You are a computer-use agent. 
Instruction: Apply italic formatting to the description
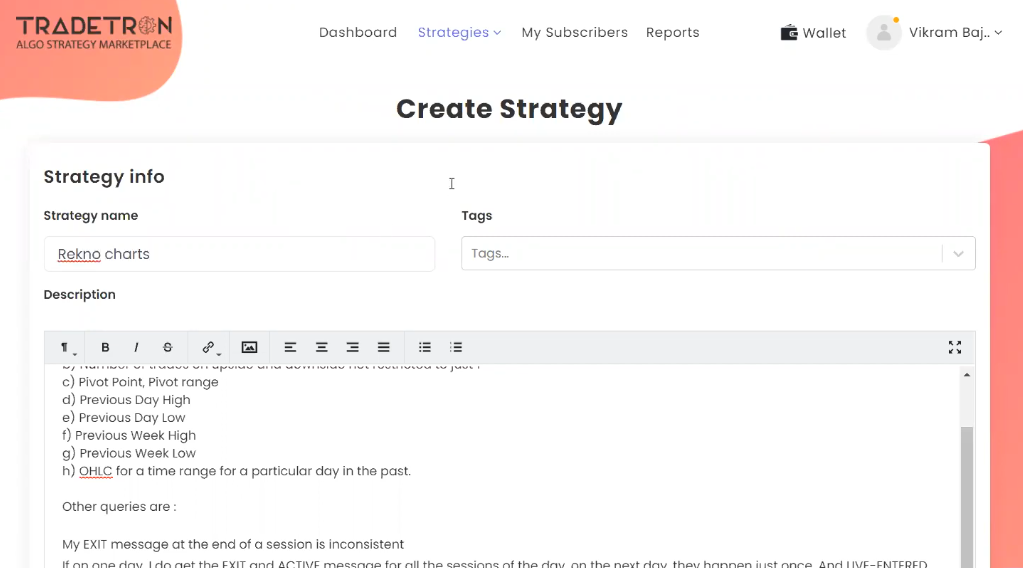(136, 347)
